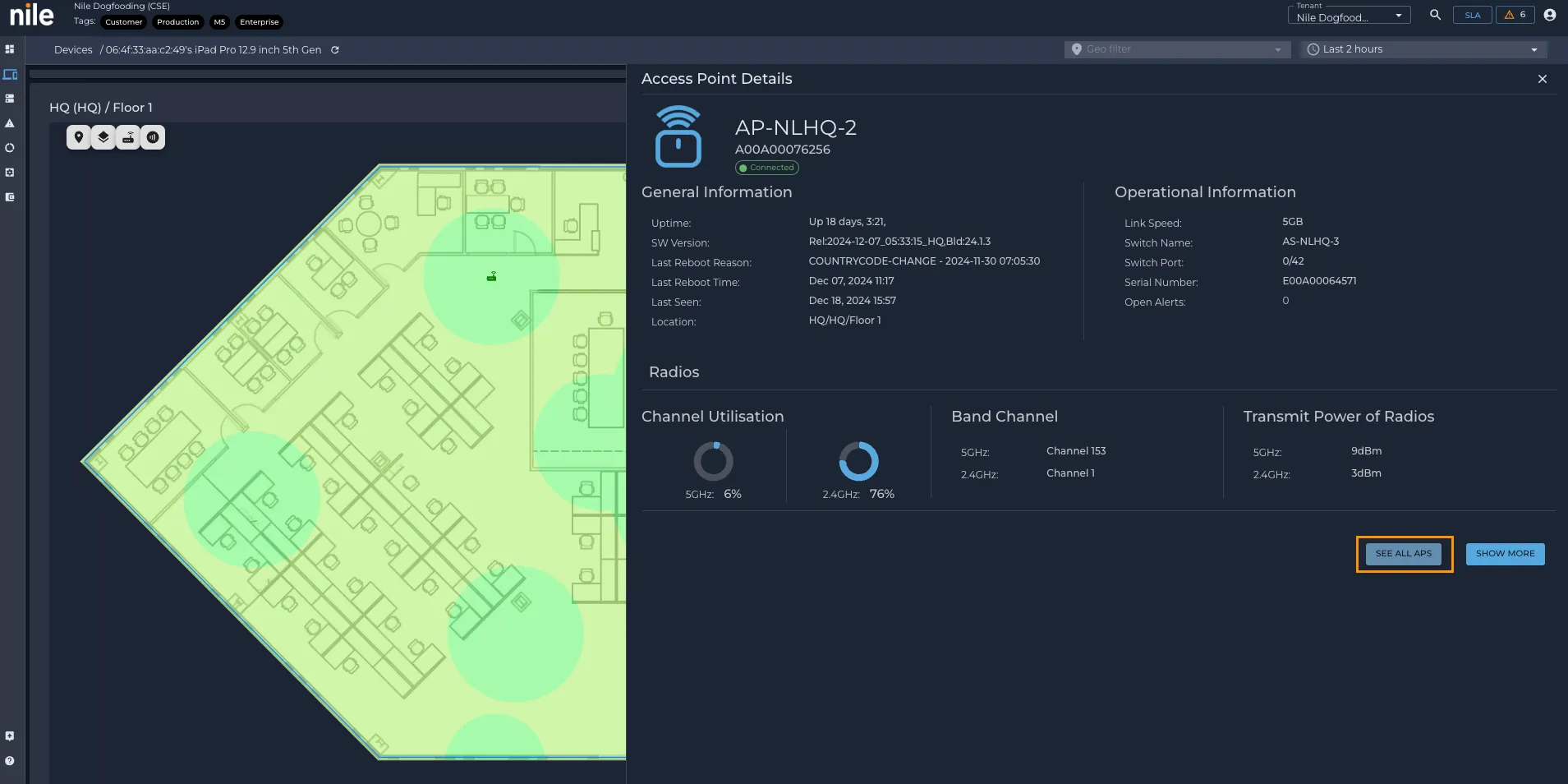Open the user account profile icon
The width and height of the screenshot is (1568, 784).
click(x=1550, y=15)
